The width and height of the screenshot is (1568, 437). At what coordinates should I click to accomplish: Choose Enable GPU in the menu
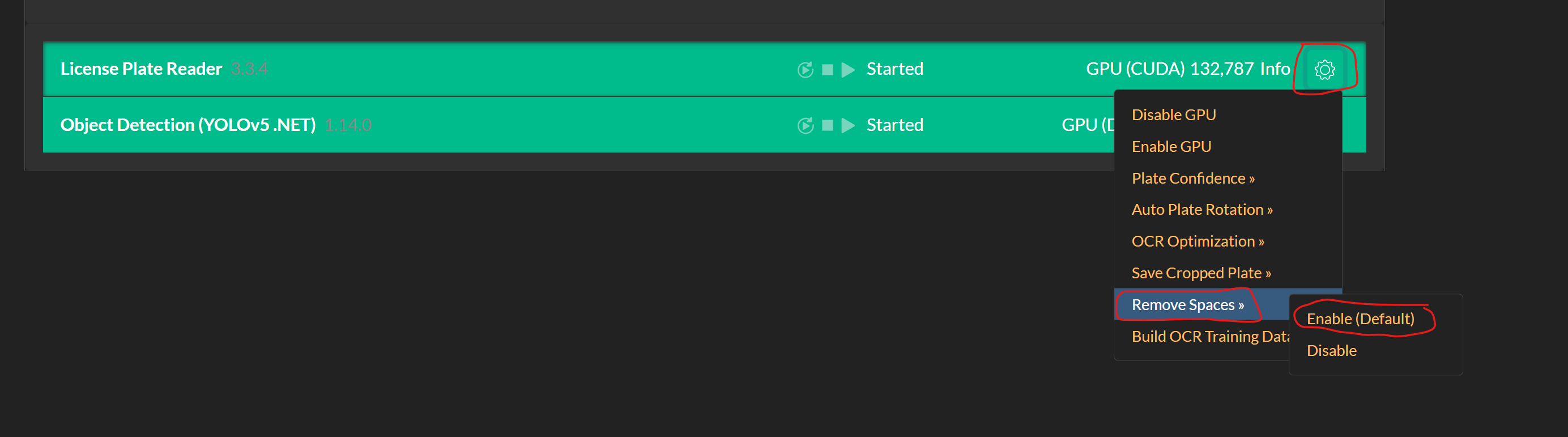pos(1170,147)
